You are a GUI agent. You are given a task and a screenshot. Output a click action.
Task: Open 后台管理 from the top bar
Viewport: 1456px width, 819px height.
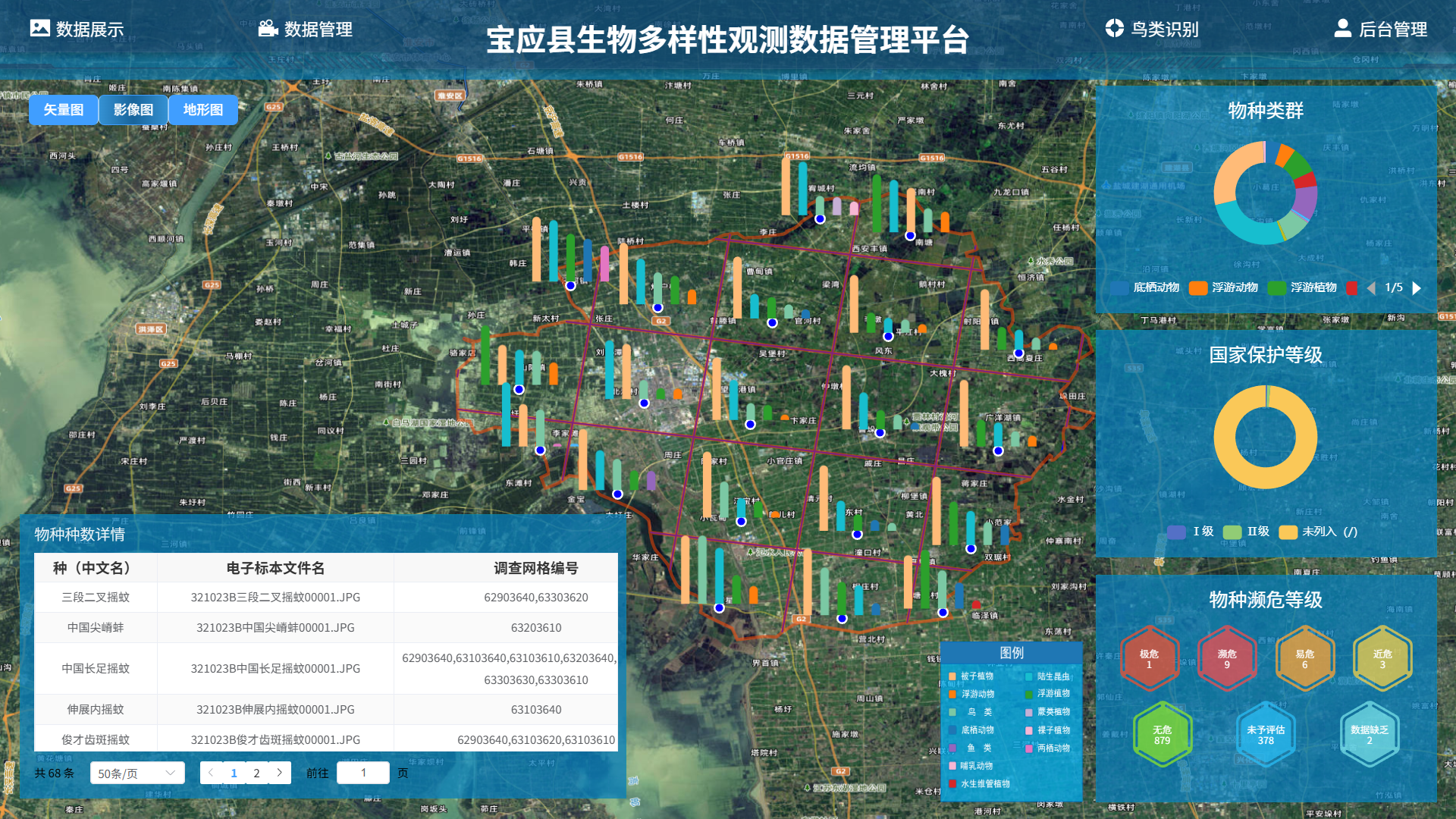(1380, 29)
